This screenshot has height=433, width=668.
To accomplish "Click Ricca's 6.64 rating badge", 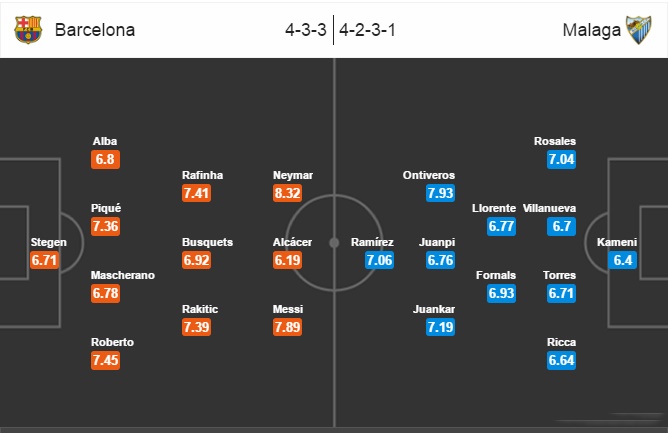I will click(x=562, y=360).
